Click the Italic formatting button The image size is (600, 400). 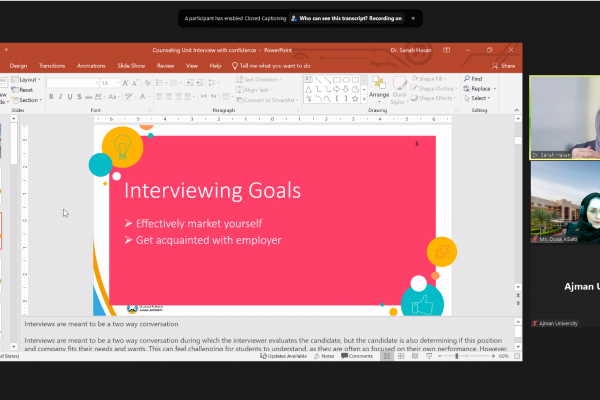pyautogui.click(x=61, y=97)
